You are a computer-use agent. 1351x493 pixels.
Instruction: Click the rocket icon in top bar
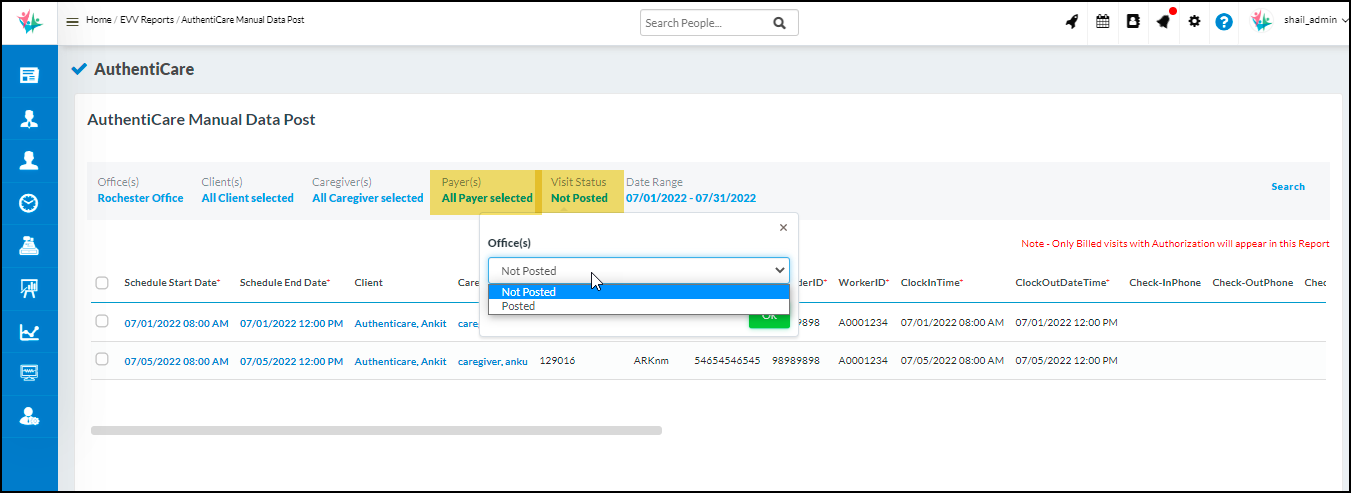tap(1072, 21)
